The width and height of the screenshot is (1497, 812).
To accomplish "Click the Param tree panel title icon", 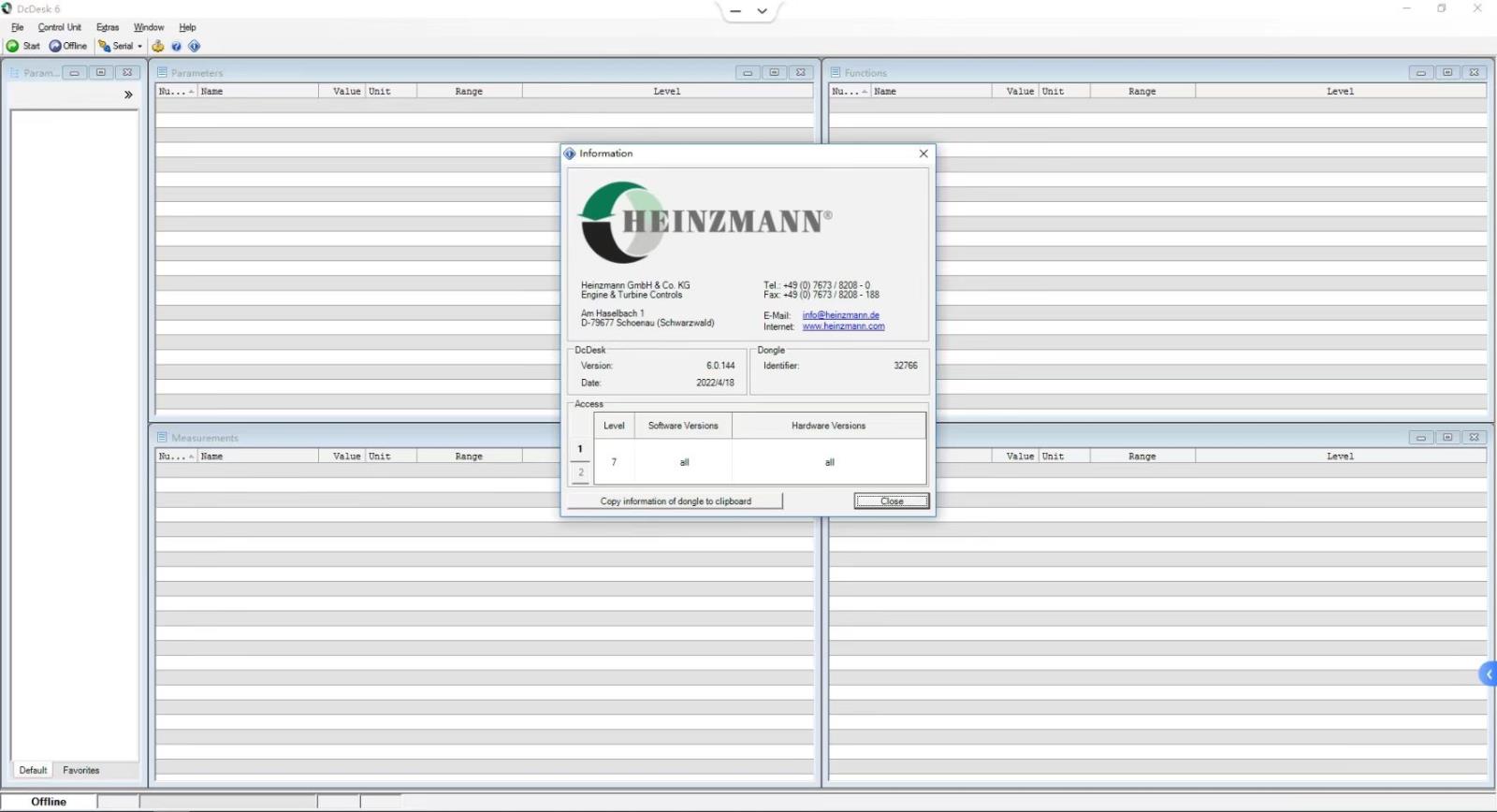I will (15, 72).
